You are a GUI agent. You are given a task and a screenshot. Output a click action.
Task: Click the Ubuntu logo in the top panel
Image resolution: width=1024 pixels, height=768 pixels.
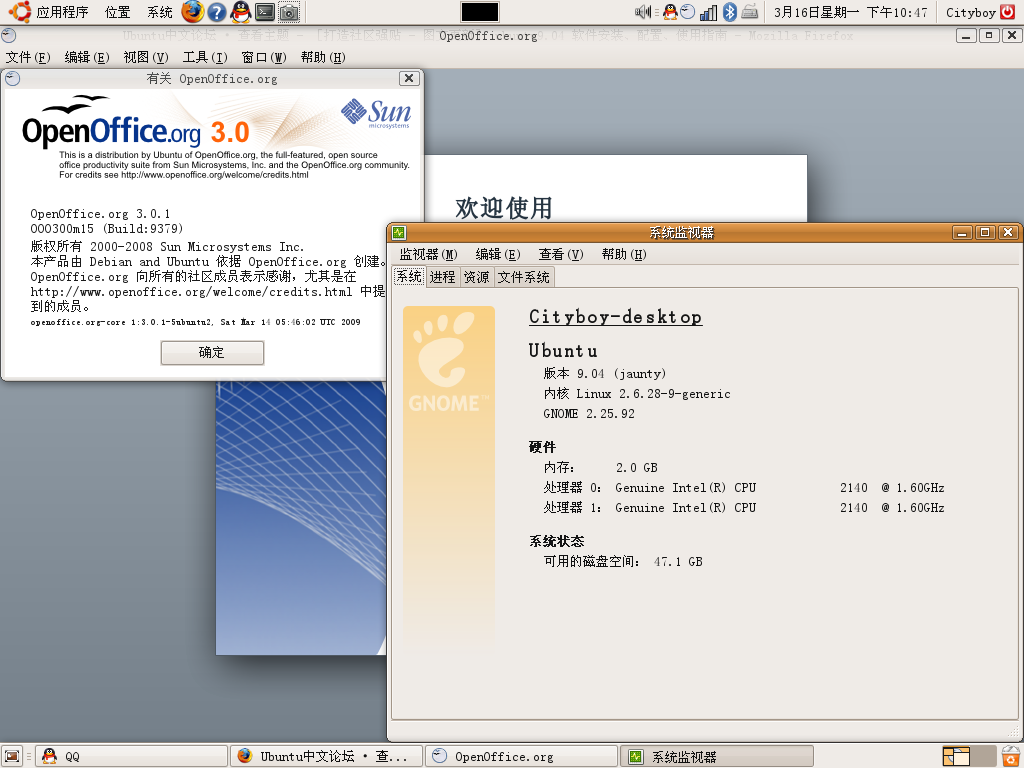pos(20,12)
